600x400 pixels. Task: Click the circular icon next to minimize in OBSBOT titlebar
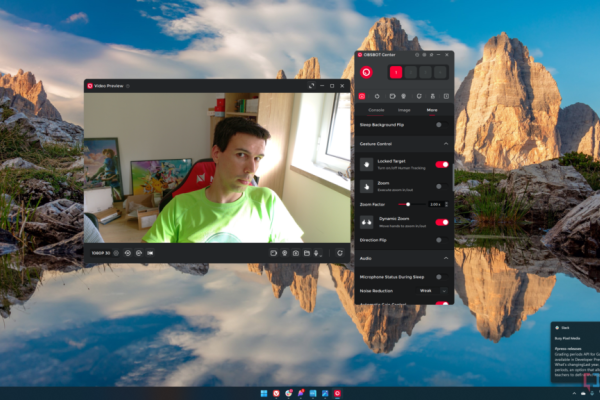[x=431, y=55]
